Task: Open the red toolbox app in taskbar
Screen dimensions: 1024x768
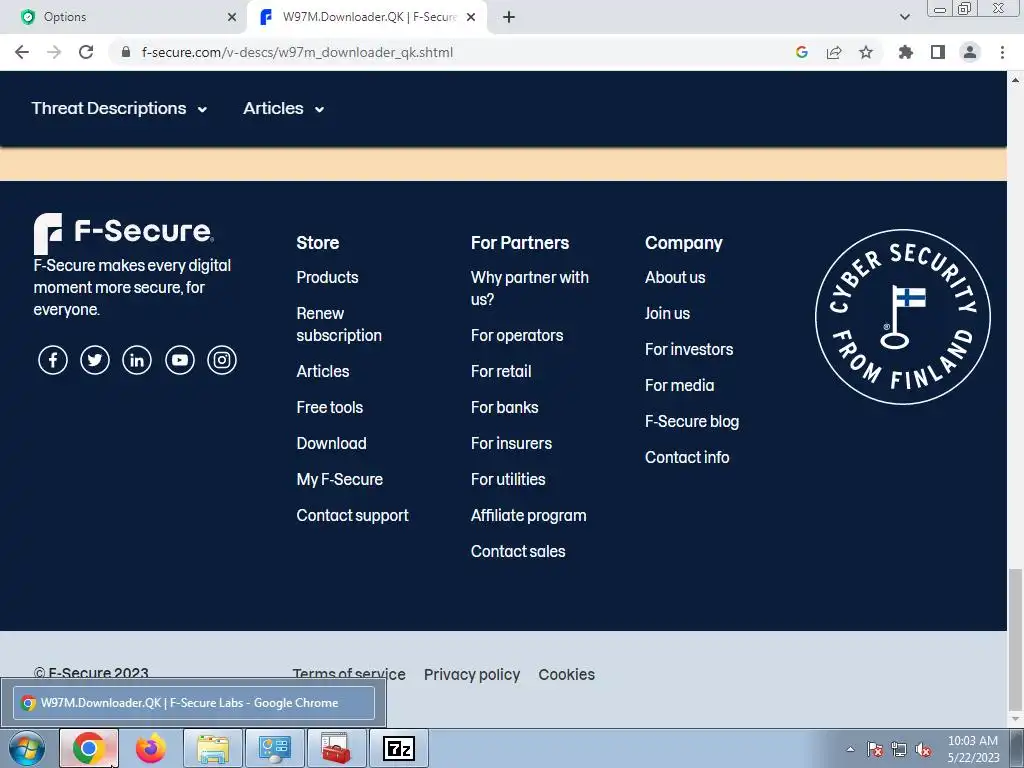Action: [x=337, y=748]
